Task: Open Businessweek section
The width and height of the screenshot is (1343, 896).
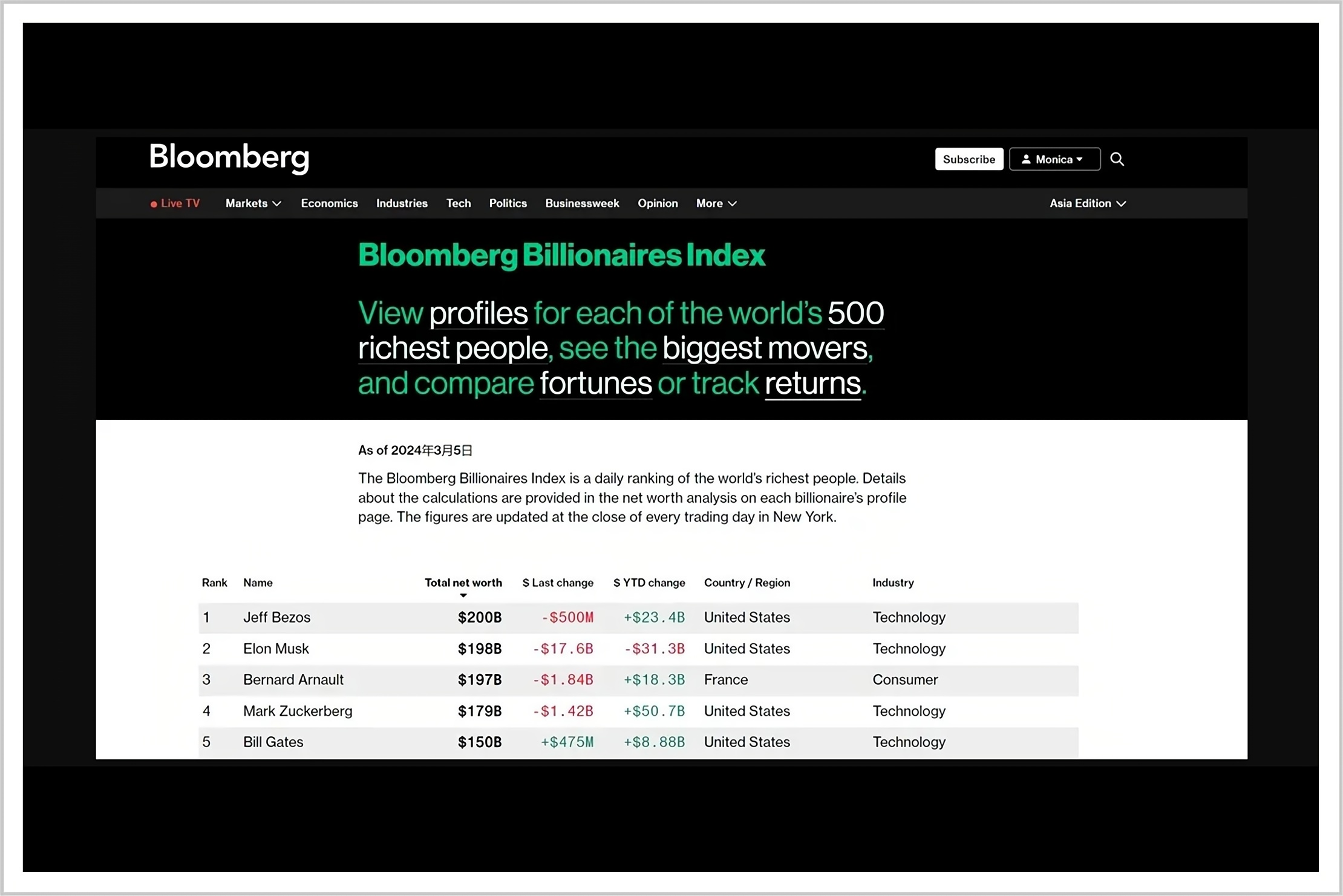Action: click(582, 203)
